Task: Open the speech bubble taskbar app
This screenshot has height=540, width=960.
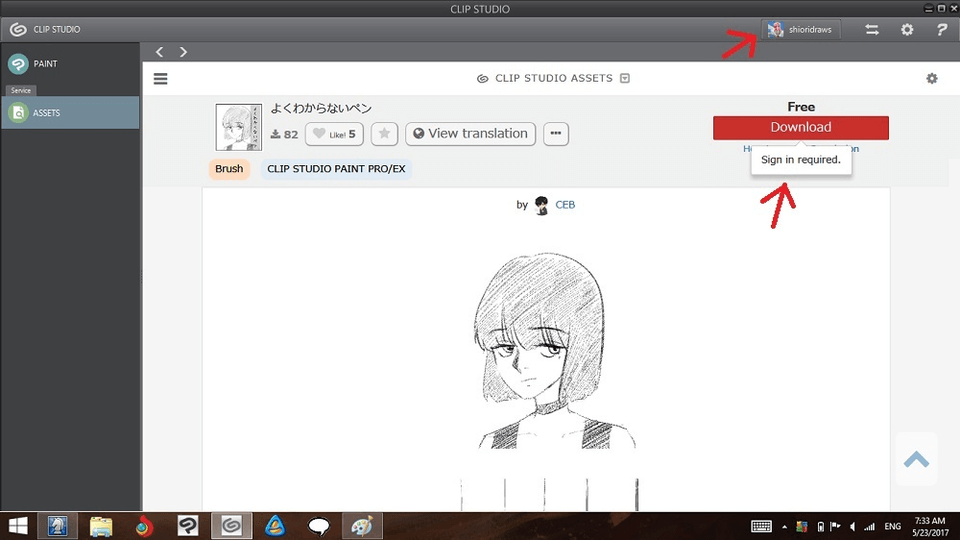Action: (x=318, y=526)
